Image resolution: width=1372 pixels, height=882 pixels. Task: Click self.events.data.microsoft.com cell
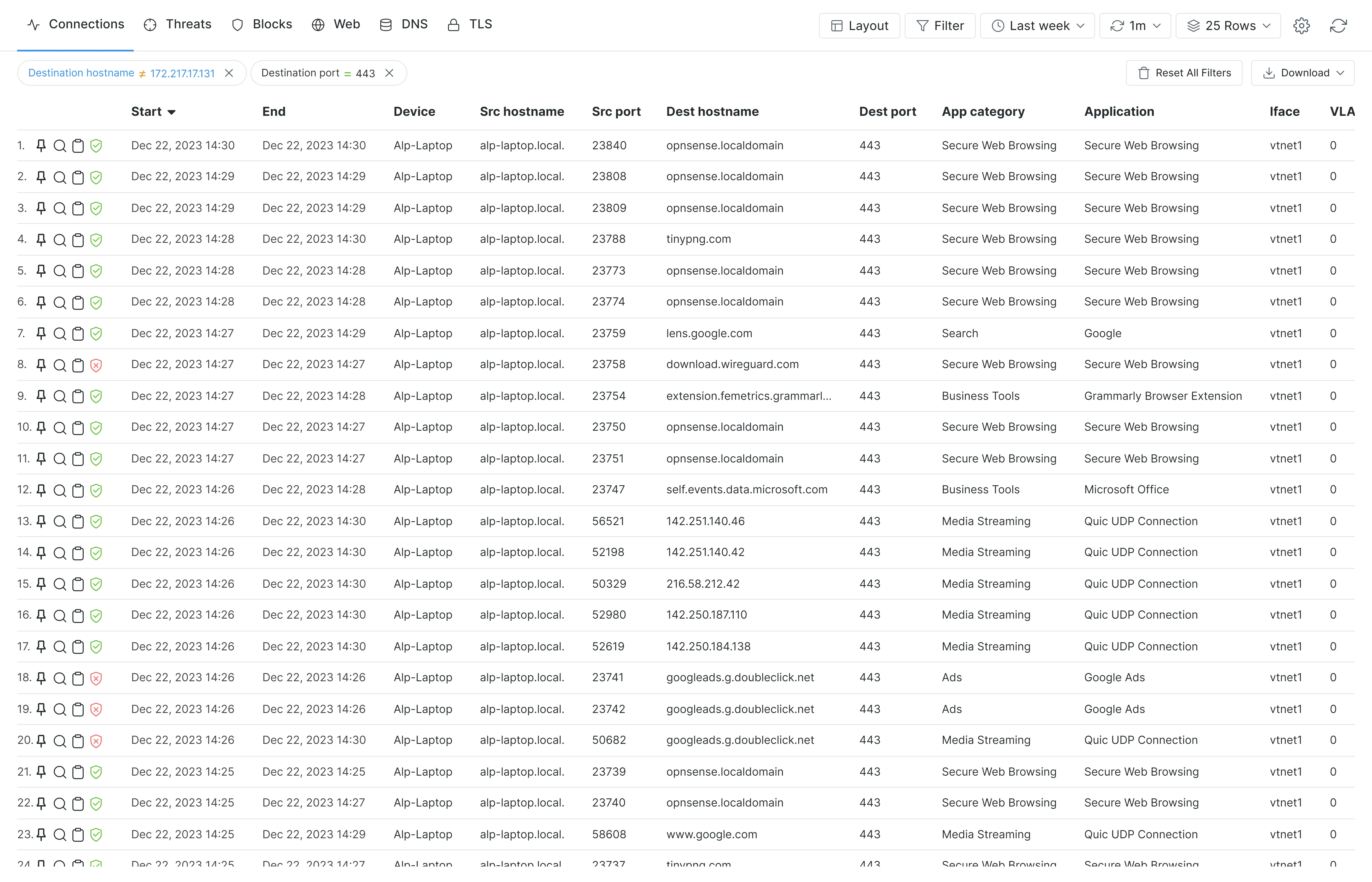click(746, 490)
